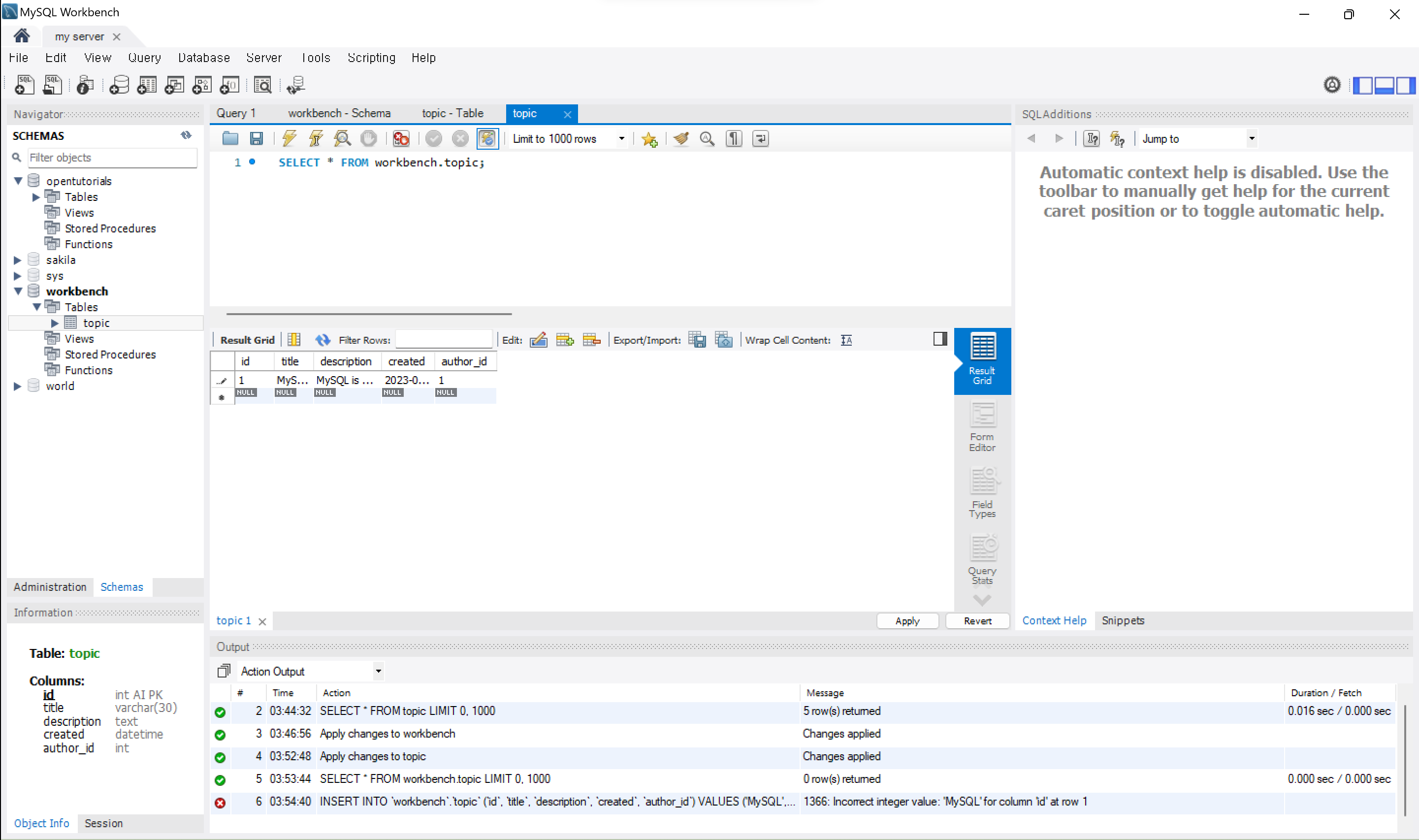Expand the world schema
This screenshot has height=840, width=1419.
(18, 386)
